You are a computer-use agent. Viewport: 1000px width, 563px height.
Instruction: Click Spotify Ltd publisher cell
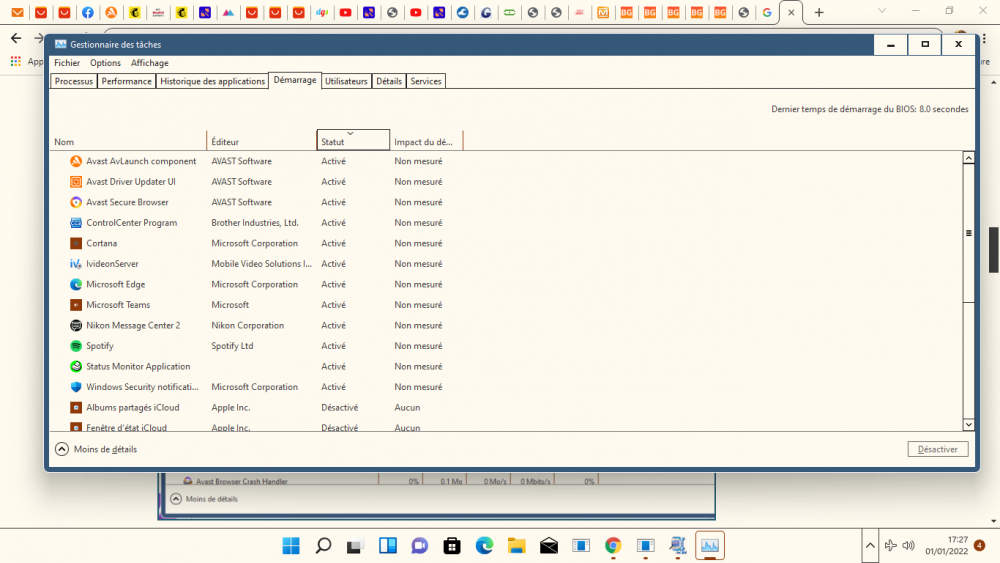click(232, 346)
